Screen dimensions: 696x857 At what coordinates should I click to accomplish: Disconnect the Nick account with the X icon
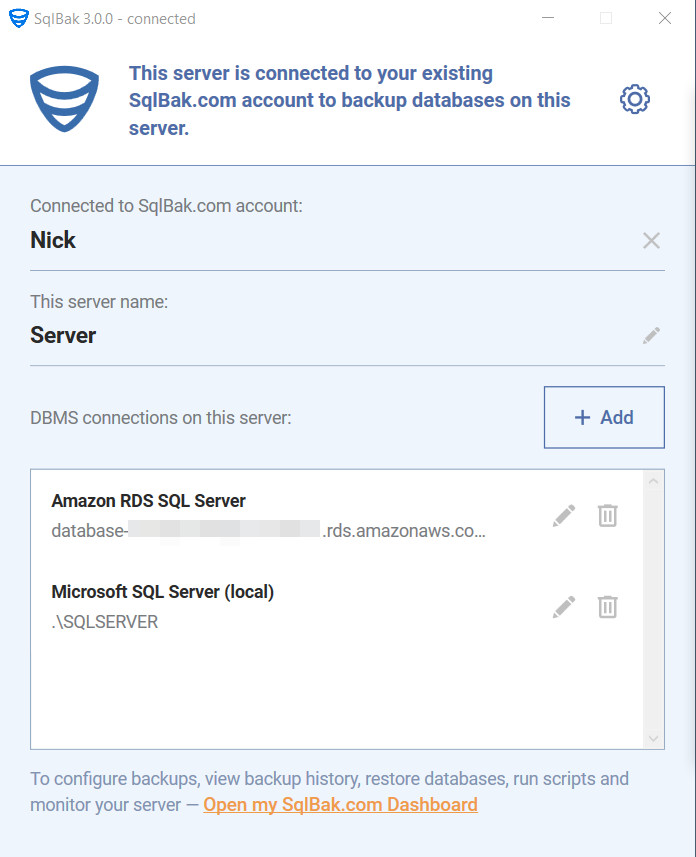651,240
